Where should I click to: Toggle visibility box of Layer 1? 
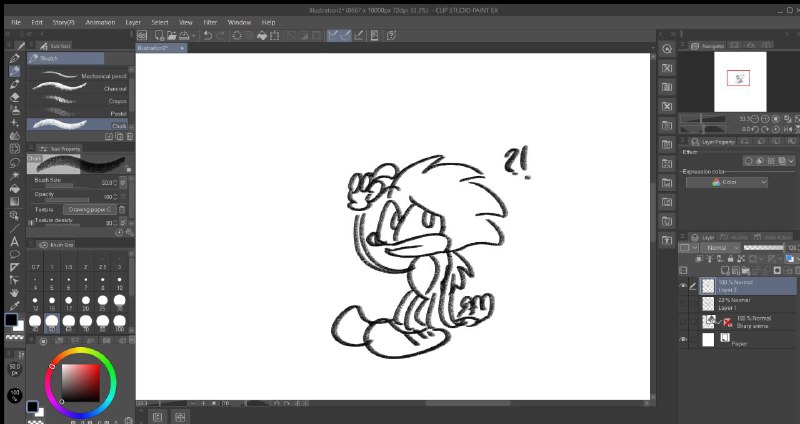tap(683, 304)
